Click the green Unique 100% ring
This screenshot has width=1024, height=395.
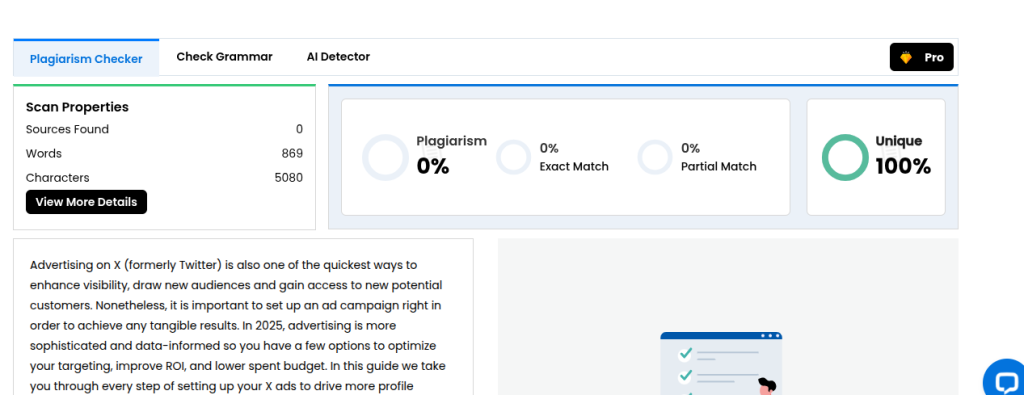click(x=845, y=157)
